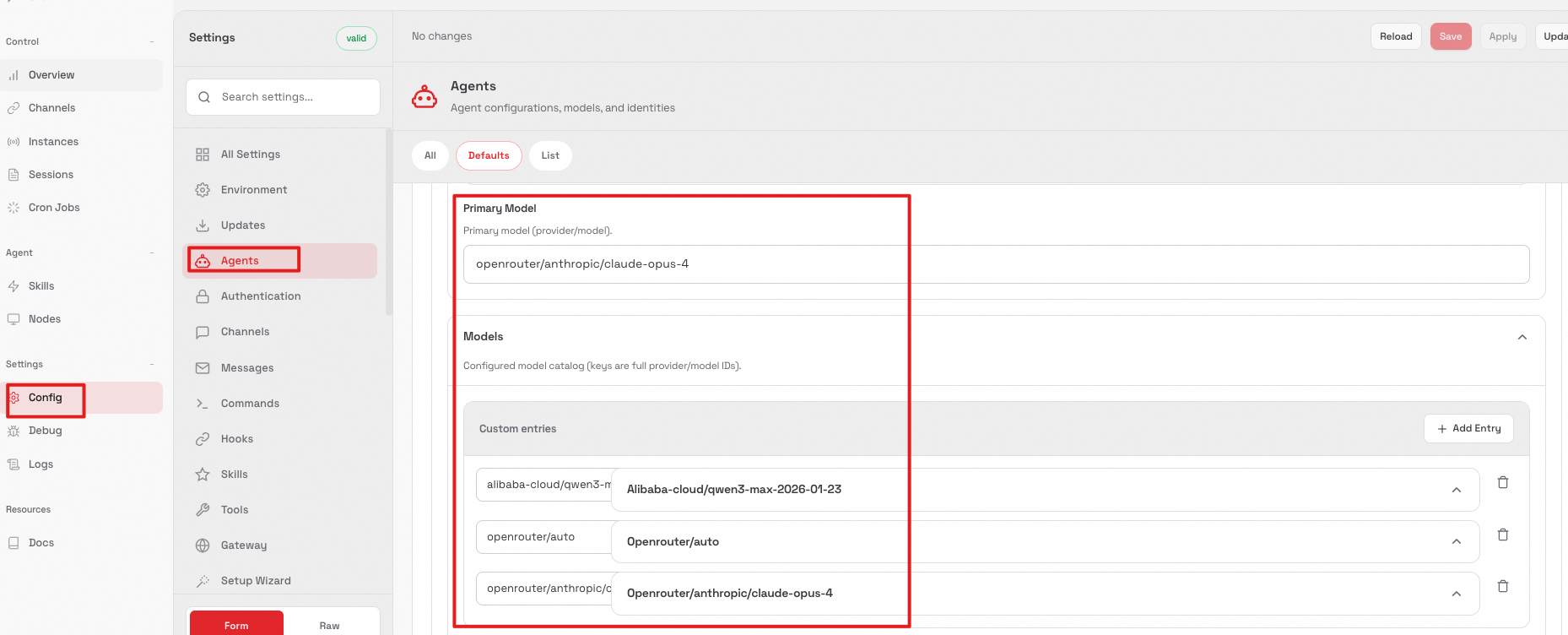Click Add Entry button
The height and width of the screenshot is (635, 1568).
pos(1468,428)
